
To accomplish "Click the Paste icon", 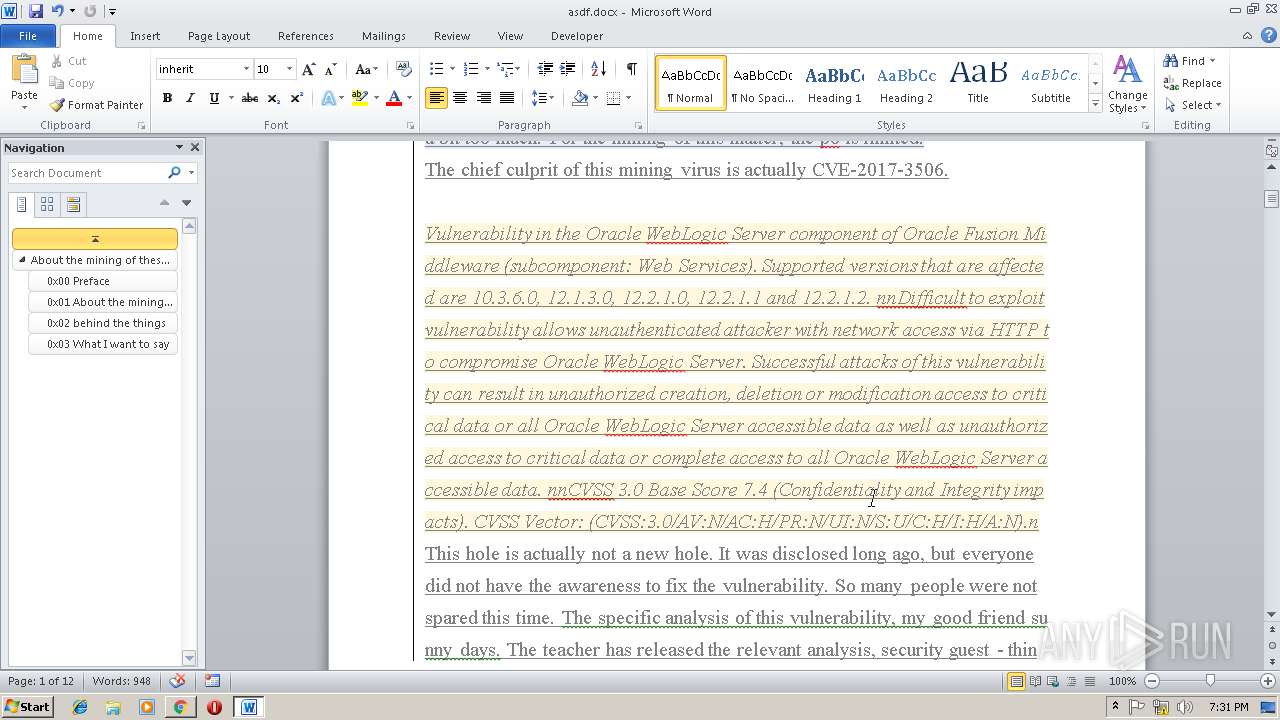I will point(24,70).
